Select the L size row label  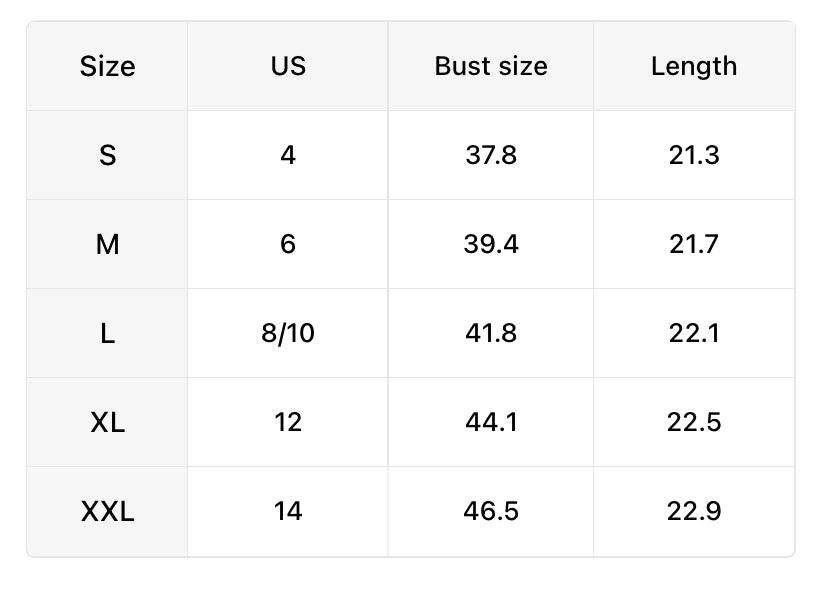(107, 333)
